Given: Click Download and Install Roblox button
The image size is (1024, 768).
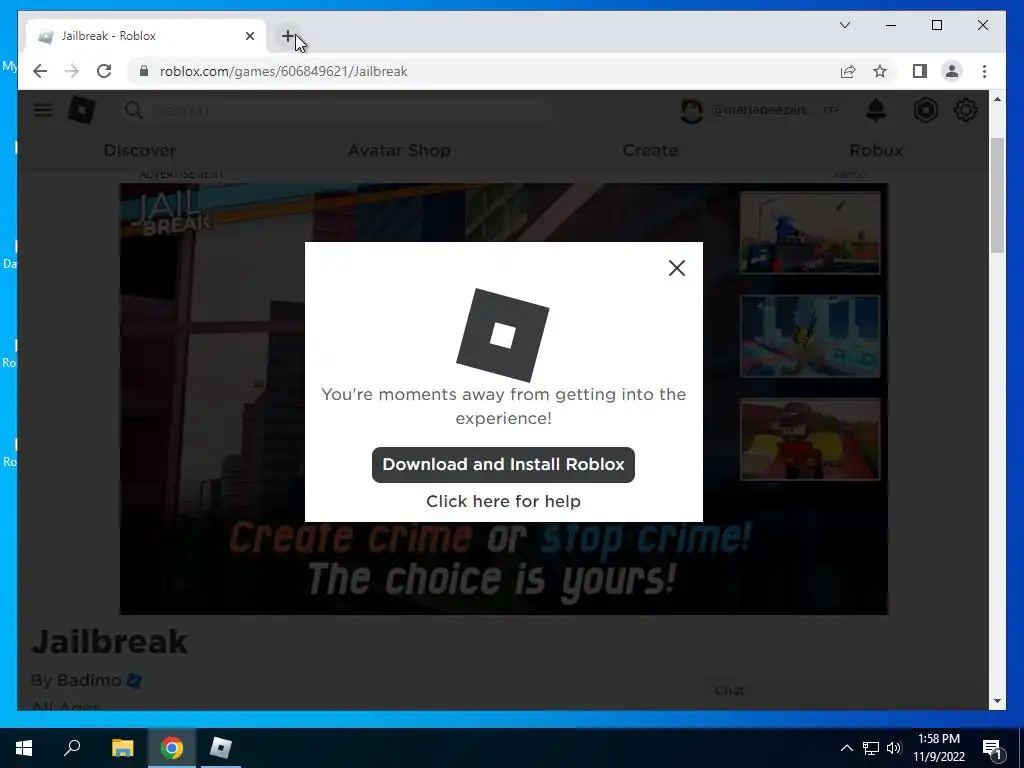Looking at the screenshot, I should (503, 464).
